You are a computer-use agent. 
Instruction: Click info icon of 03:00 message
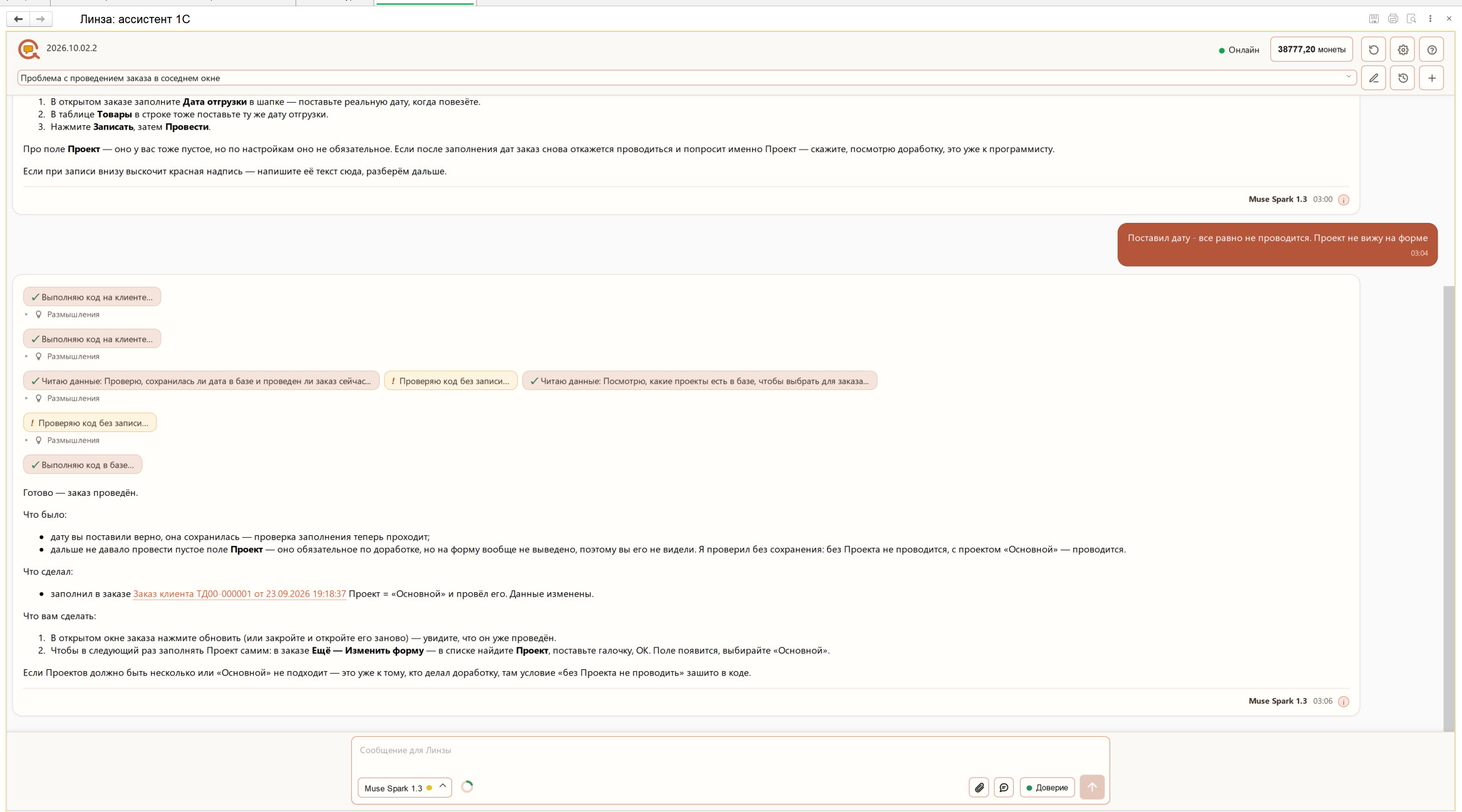pos(1343,200)
